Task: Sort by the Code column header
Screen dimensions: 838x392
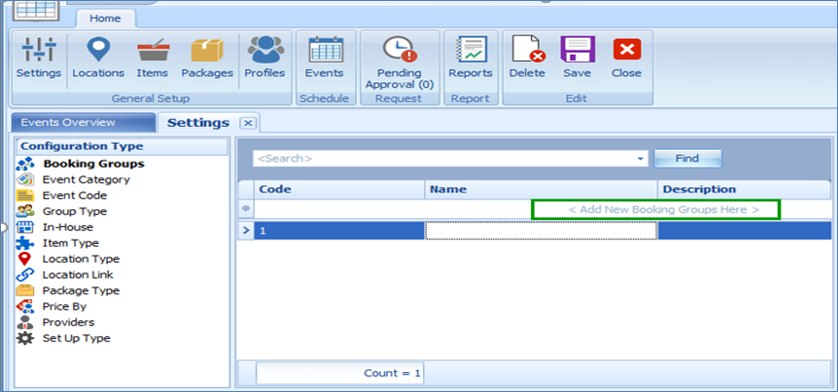Action: [x=339, y=189]
